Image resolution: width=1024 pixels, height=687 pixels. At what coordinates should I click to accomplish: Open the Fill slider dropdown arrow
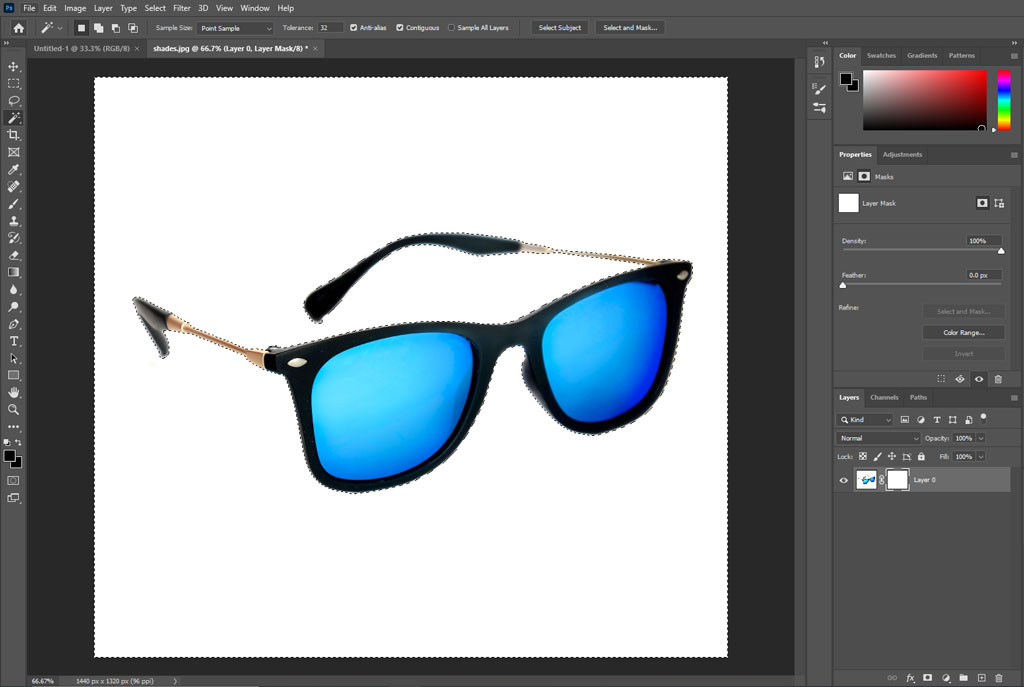pos(981,456)
